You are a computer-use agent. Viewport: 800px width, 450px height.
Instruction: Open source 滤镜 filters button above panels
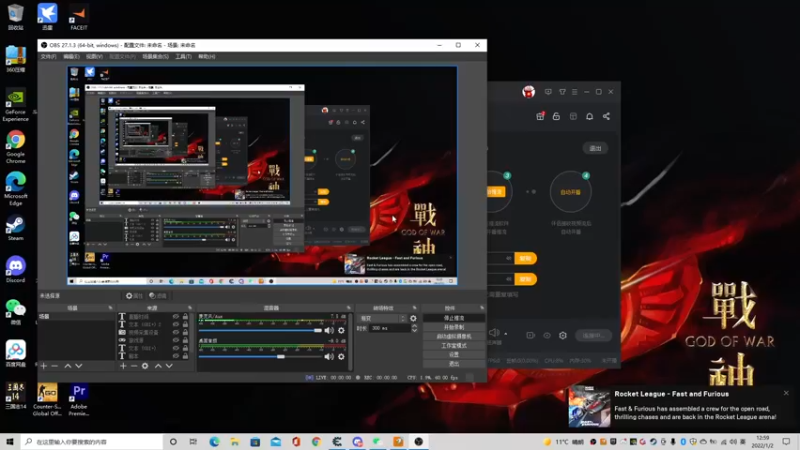[x=158, y=296]
